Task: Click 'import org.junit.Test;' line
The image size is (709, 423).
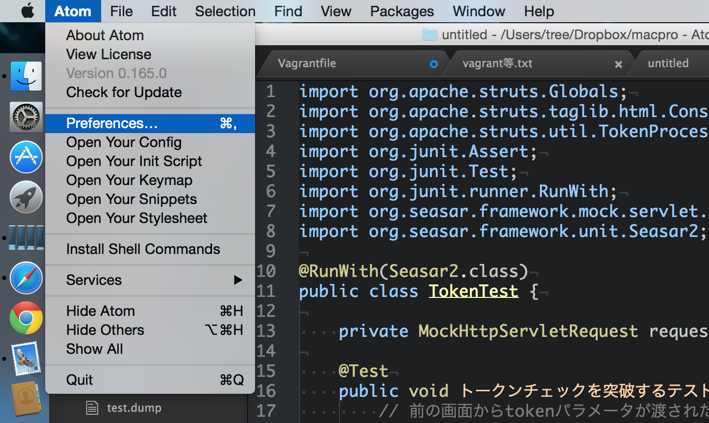Action: (408, 171)
